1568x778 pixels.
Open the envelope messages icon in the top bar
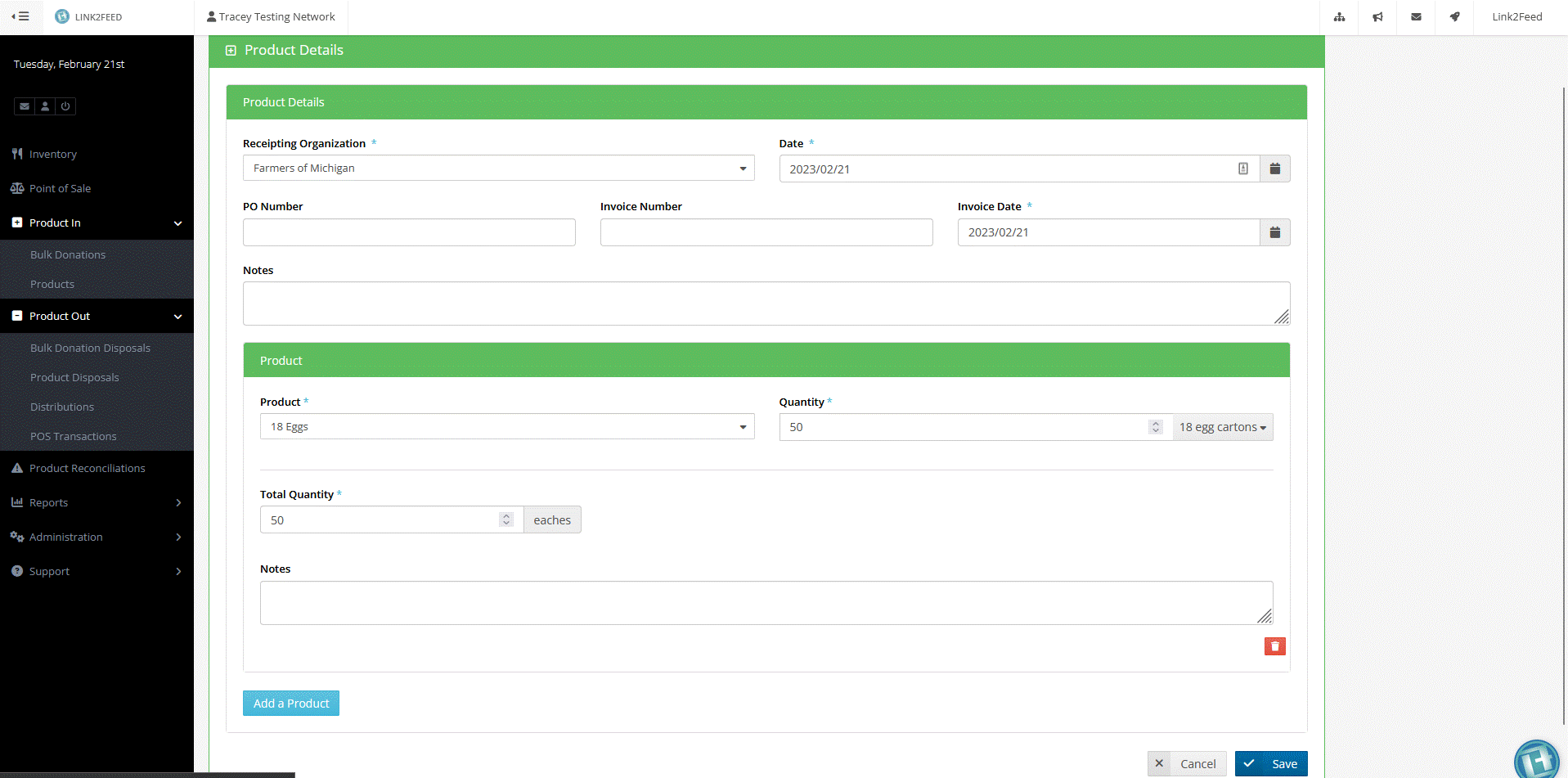(1417, 16)
